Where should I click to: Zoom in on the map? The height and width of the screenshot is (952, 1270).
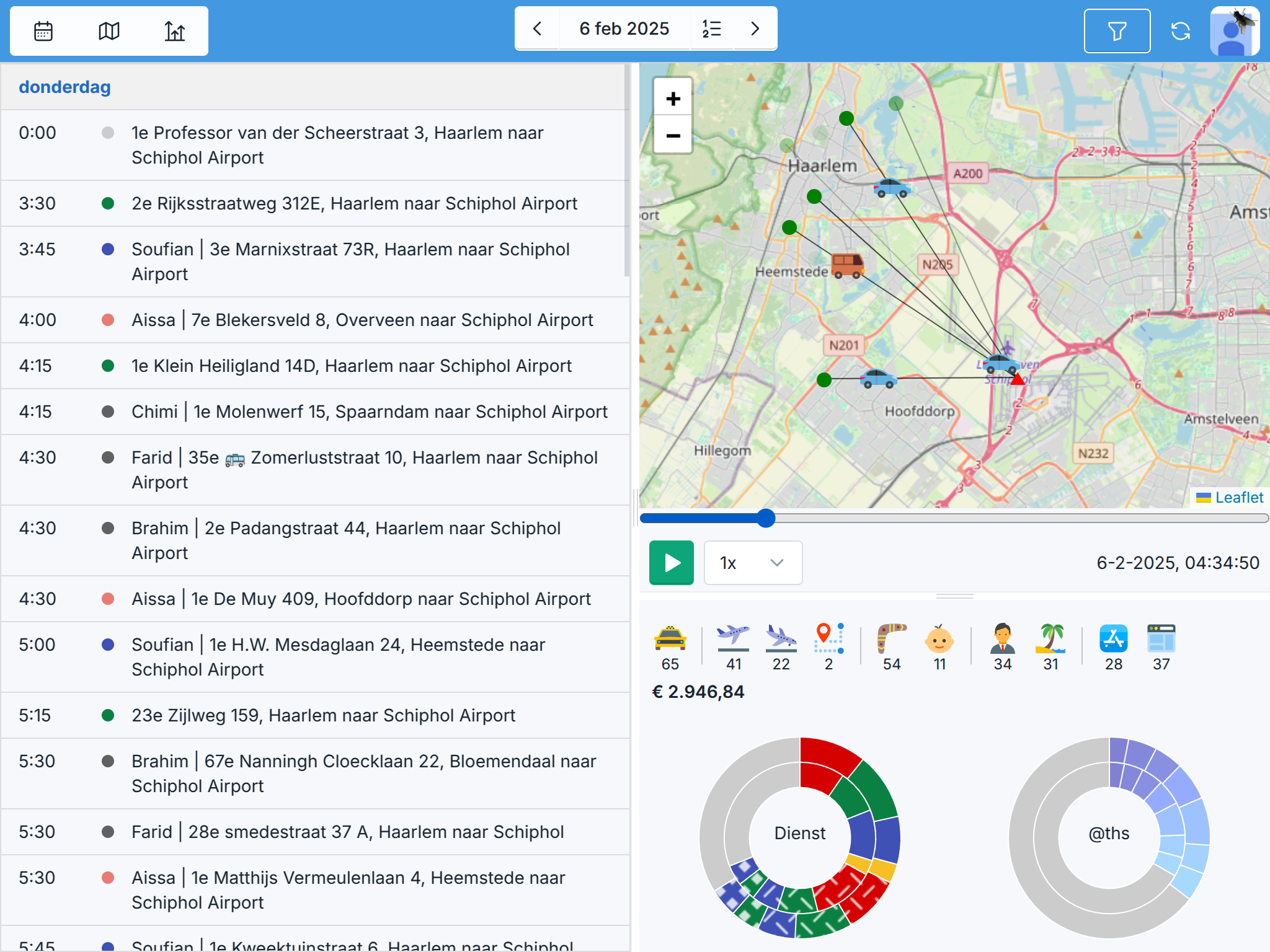pos(673,99)
